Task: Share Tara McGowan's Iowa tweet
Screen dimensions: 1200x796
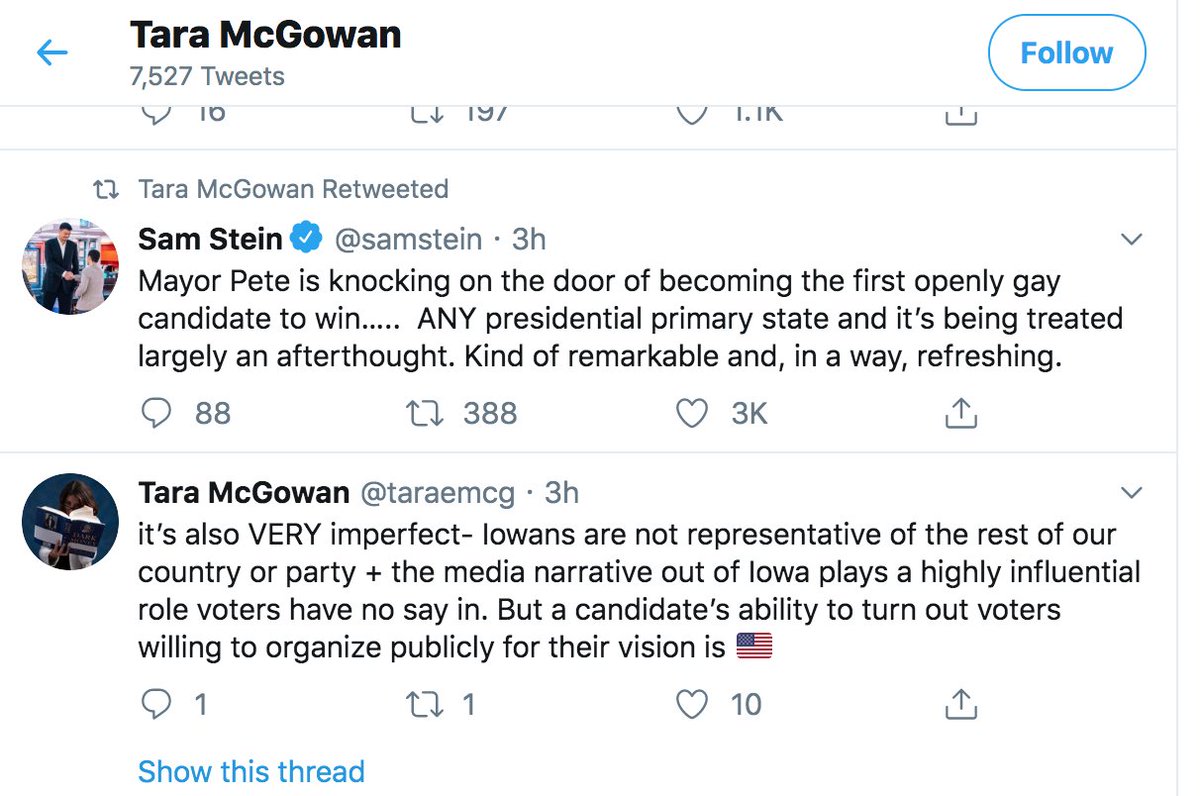Action: [960, 705]
